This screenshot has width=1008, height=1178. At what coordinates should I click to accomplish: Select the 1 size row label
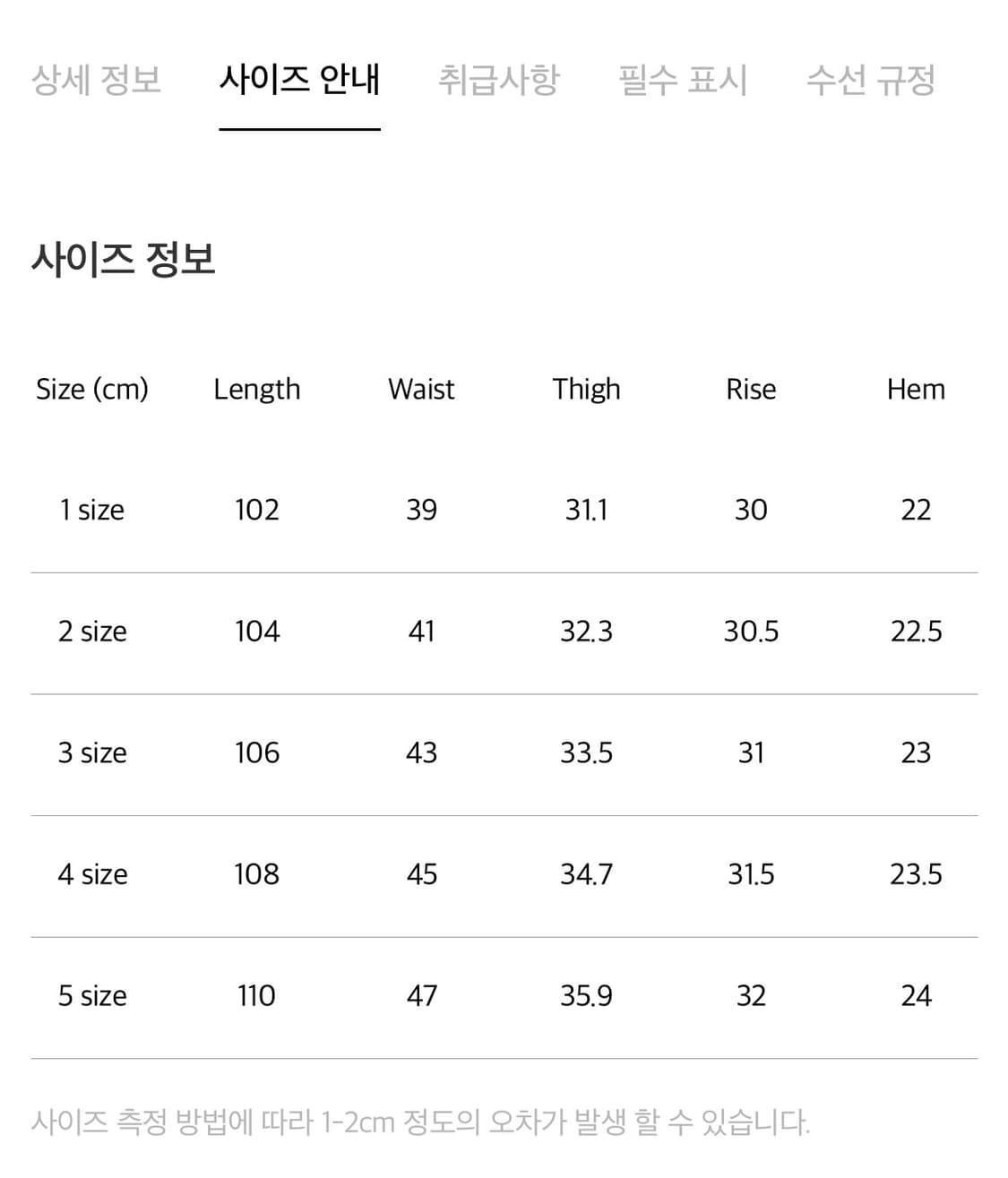pos(92,510)
